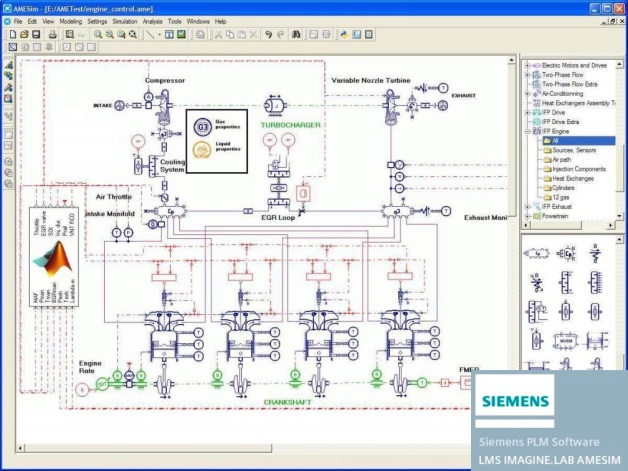
Task: Open the line tool dropdown arrow
Action: coord(159,35)
